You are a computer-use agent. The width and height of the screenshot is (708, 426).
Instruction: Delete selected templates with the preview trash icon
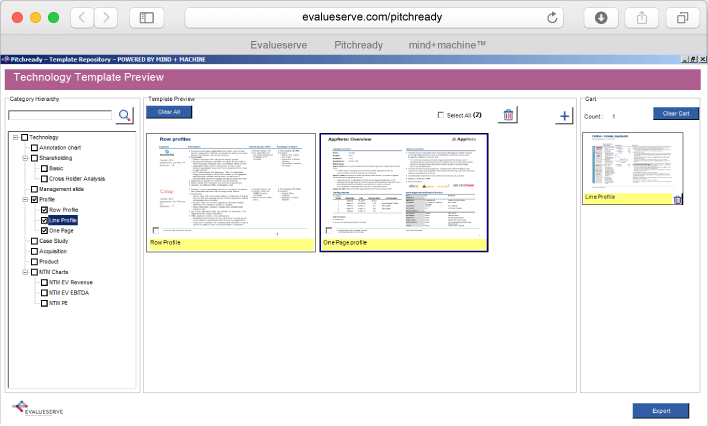(x=508, y=115)
